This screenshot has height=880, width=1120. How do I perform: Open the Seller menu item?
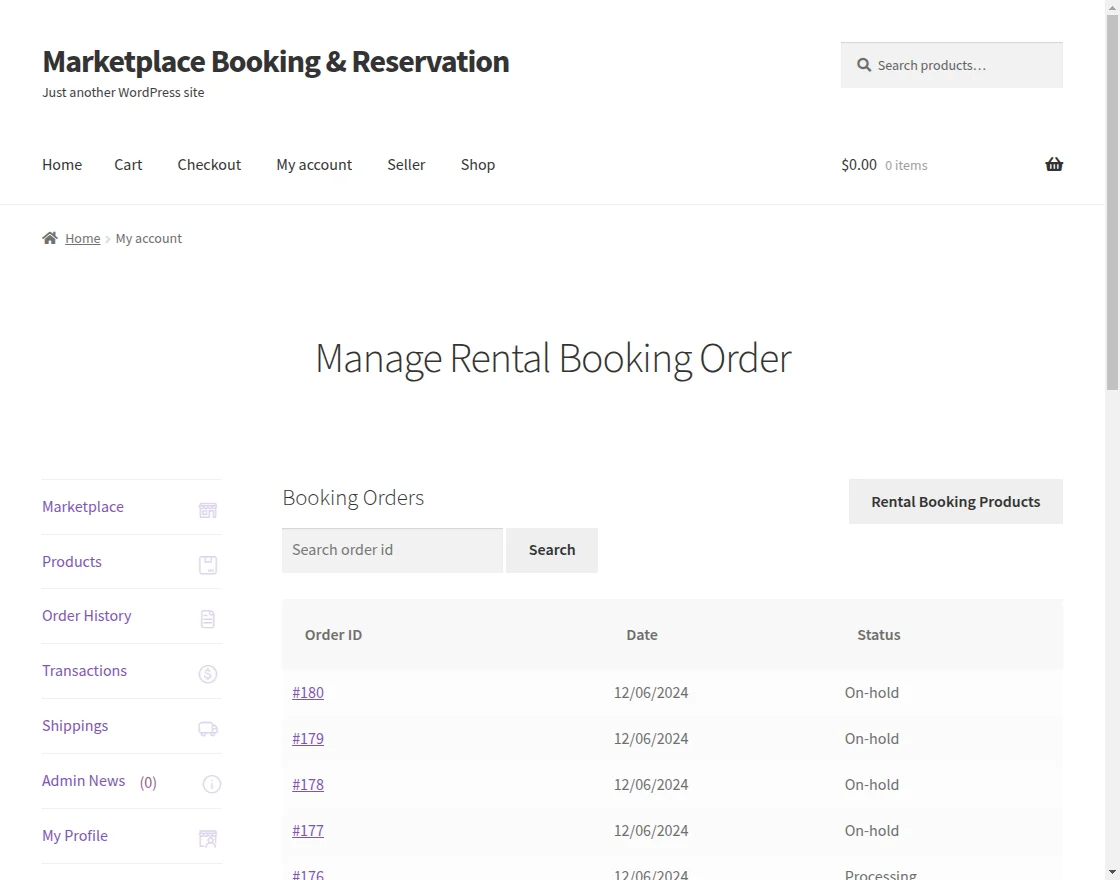click(x=406, y=165)
